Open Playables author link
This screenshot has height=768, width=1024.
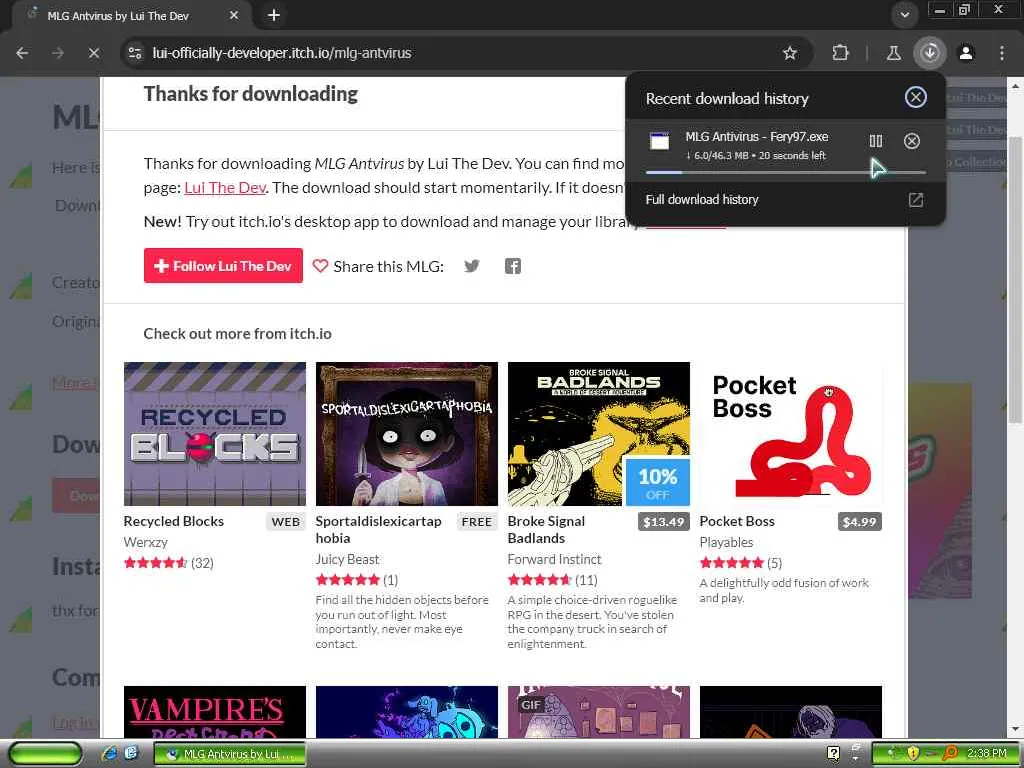726,542
